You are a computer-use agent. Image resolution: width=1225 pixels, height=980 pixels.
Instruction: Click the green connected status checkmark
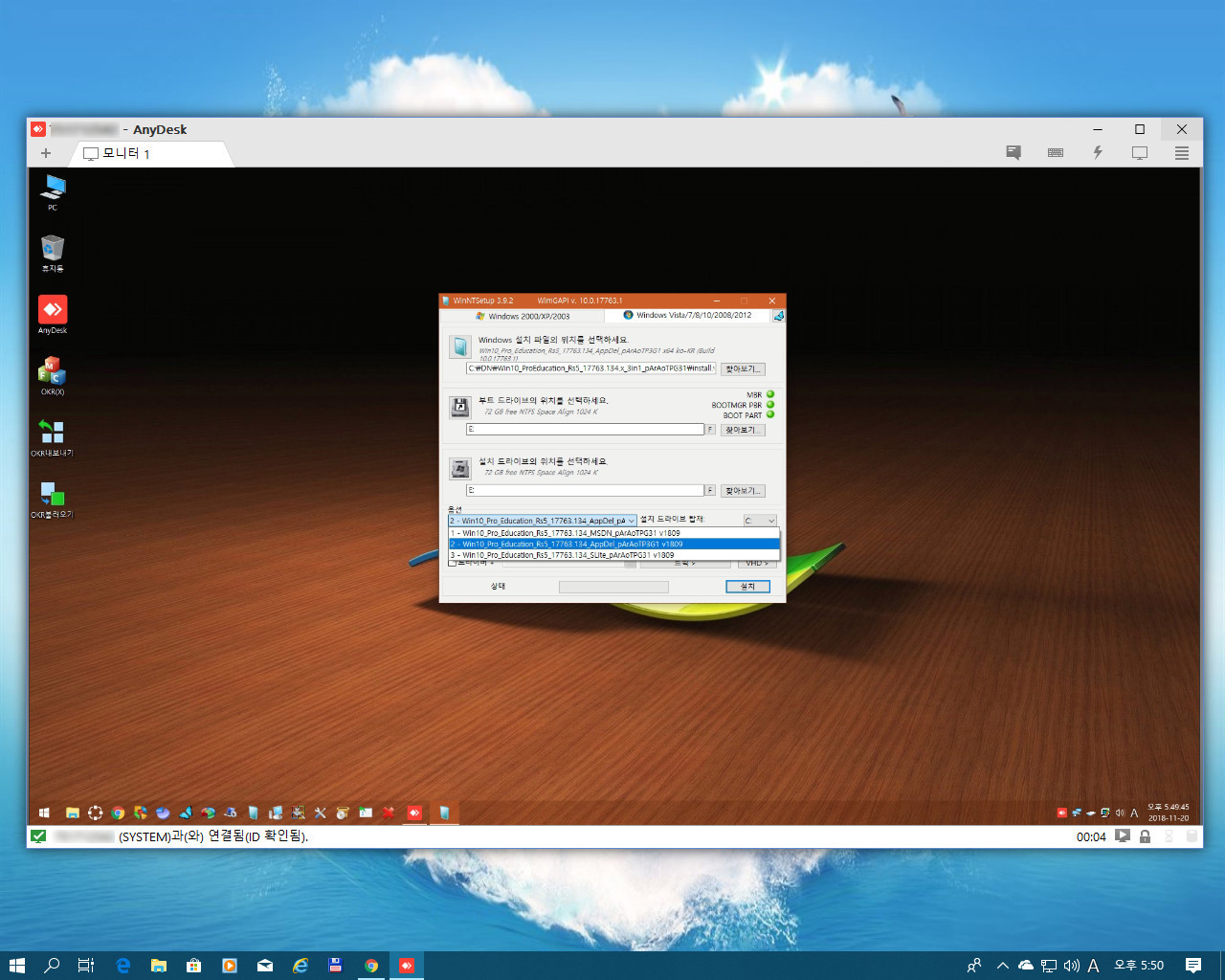[x=38, y=835]
